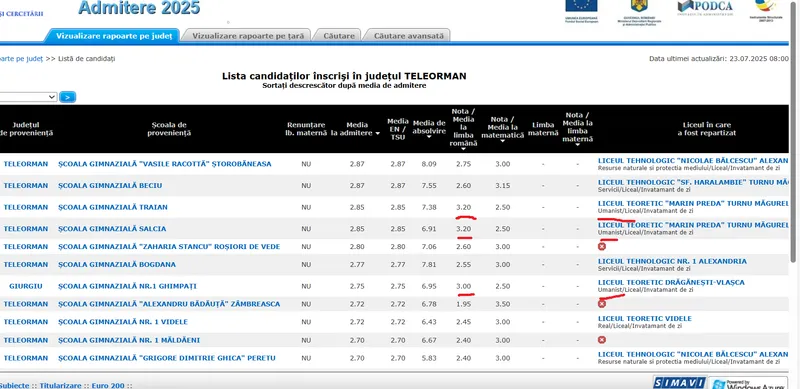Open Școala Gimnazială Zaharia Stancu Roșiori de Vede link
The height and width of the screenshot is (389, 800).
tap(169, 247)
